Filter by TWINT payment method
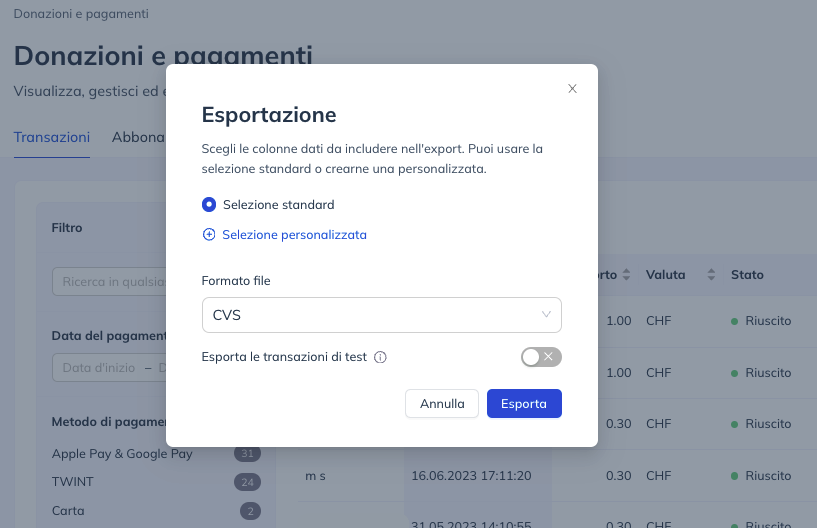The width and height of the screenshot is (817, 528). 72,482
